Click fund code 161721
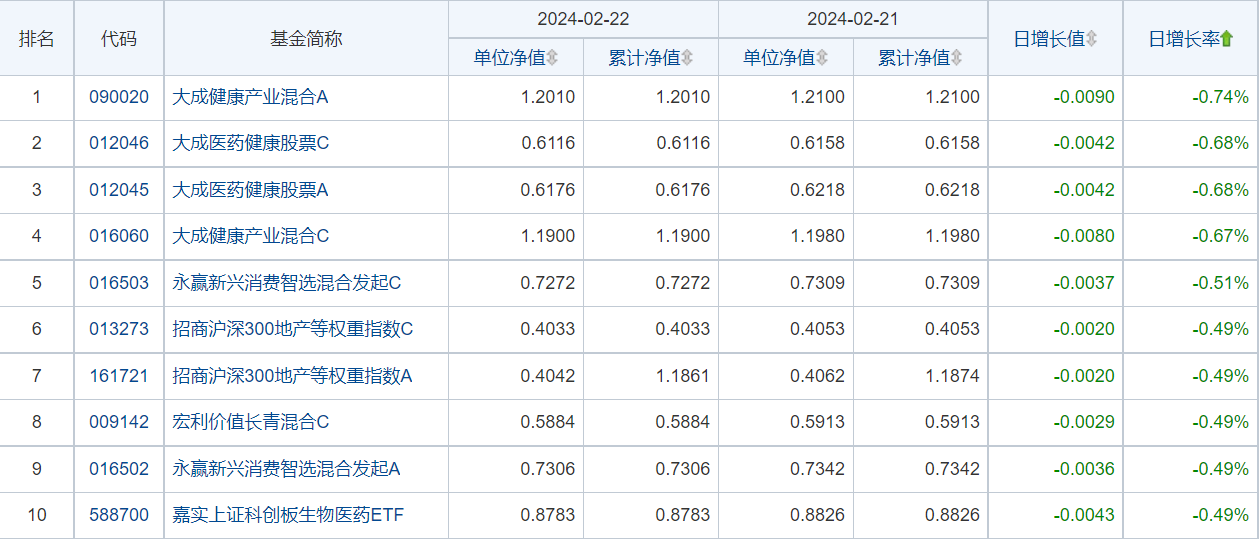Viewport: 1259px width, 539px height. tap(119, 376)
